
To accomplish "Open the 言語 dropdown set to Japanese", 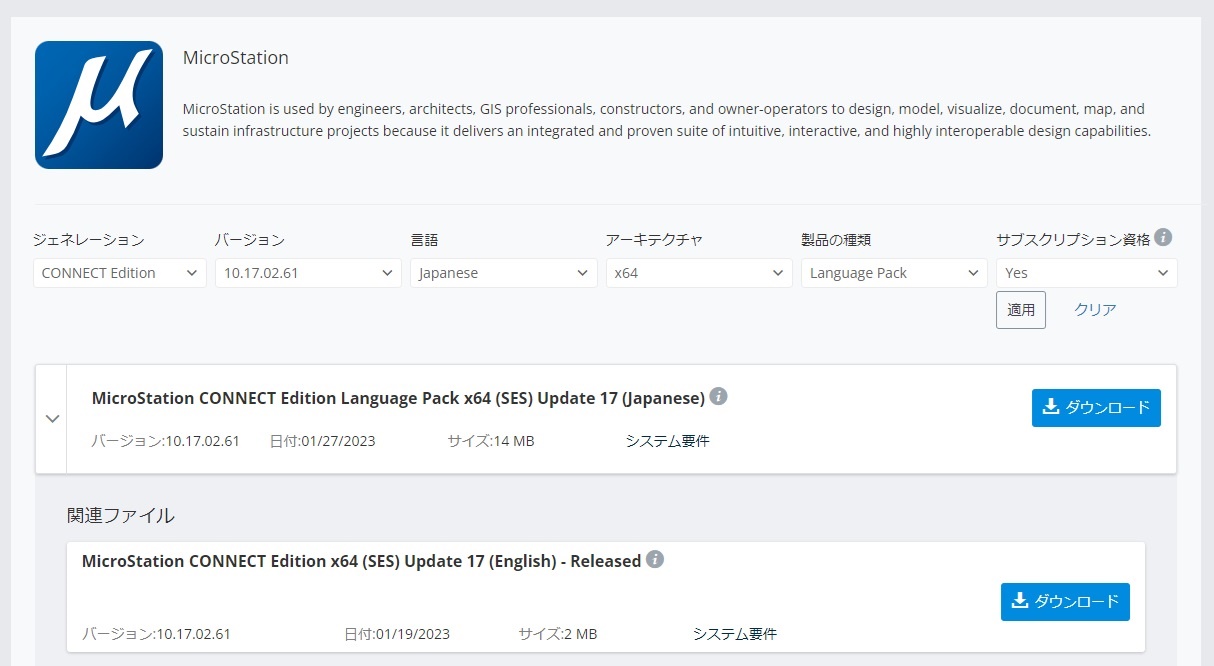I will [x=503, y=272].
